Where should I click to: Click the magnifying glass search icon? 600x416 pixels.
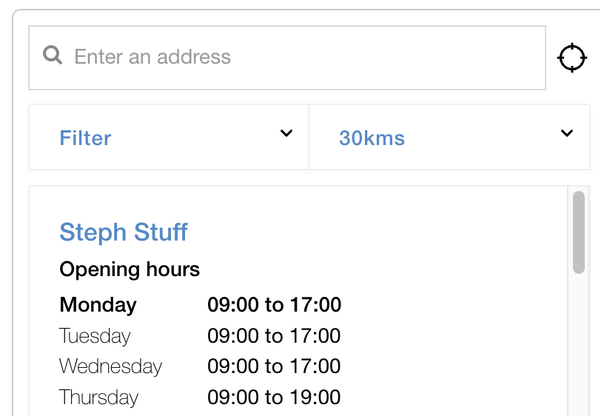point(53,57)
